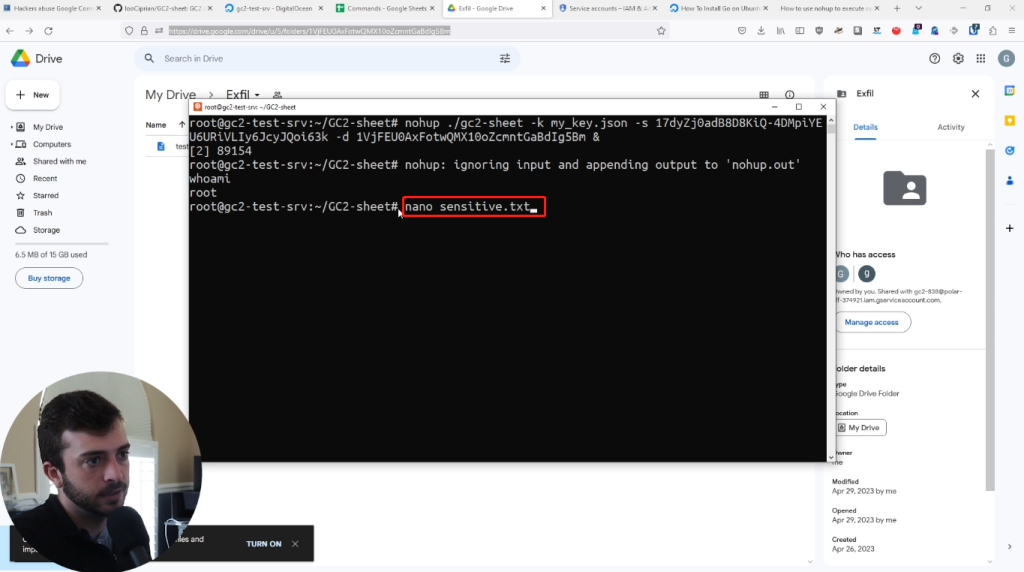Dismiss the bottom notification toast
The image size is (1024, 572).
coord(295,544)
